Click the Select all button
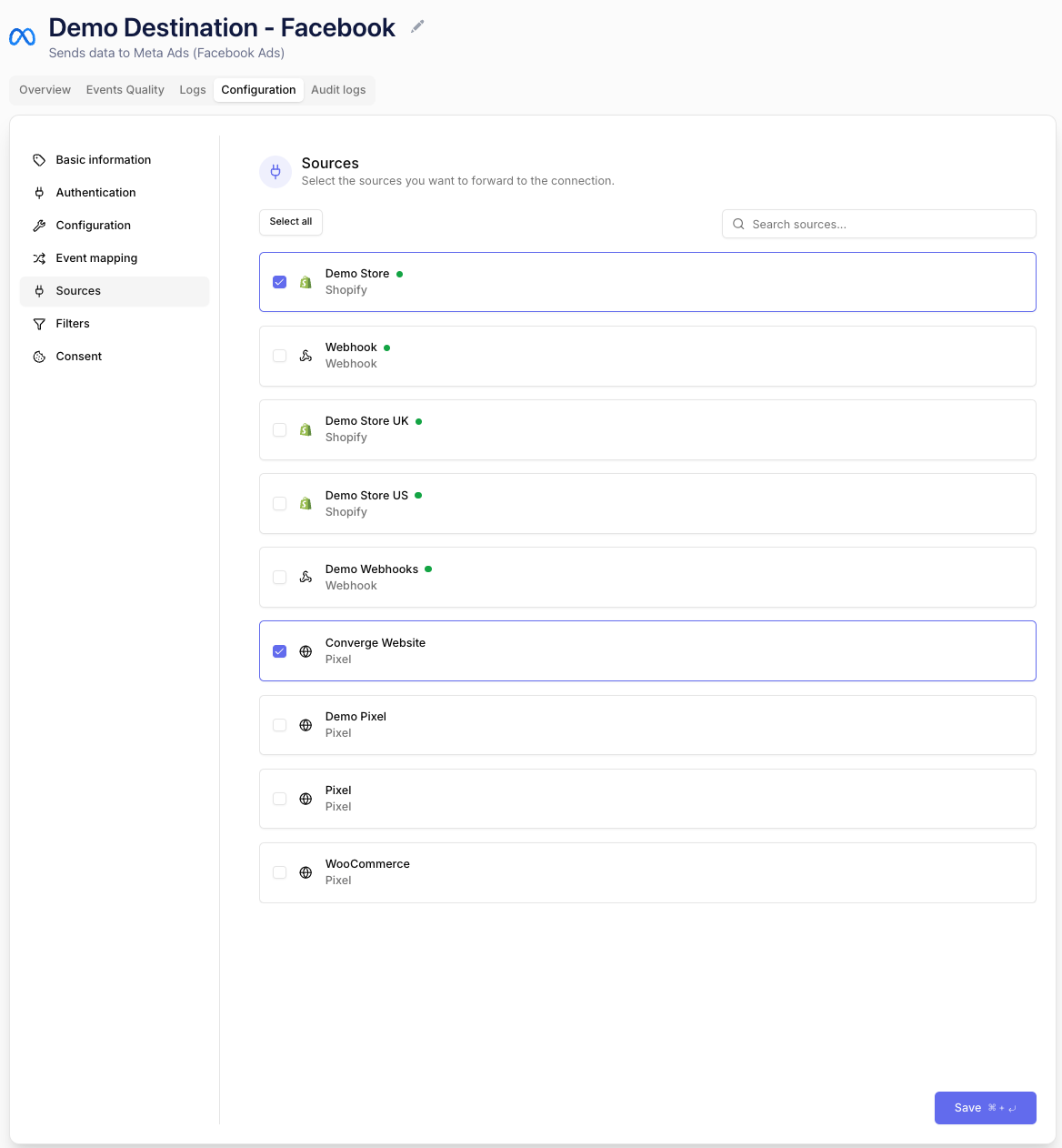 pos(291,222)
